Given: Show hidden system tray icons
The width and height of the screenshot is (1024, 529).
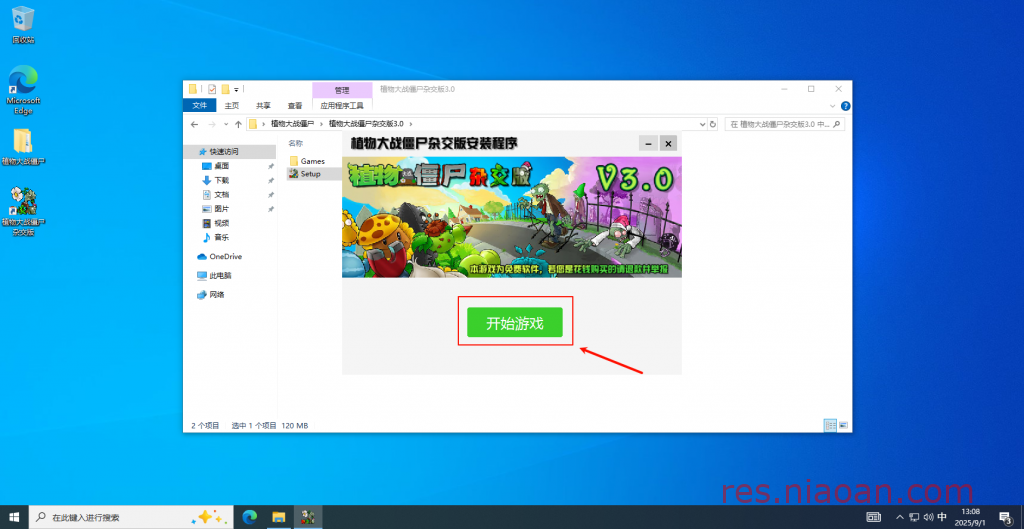Looking at the screenshot, I should pos(900,517).
